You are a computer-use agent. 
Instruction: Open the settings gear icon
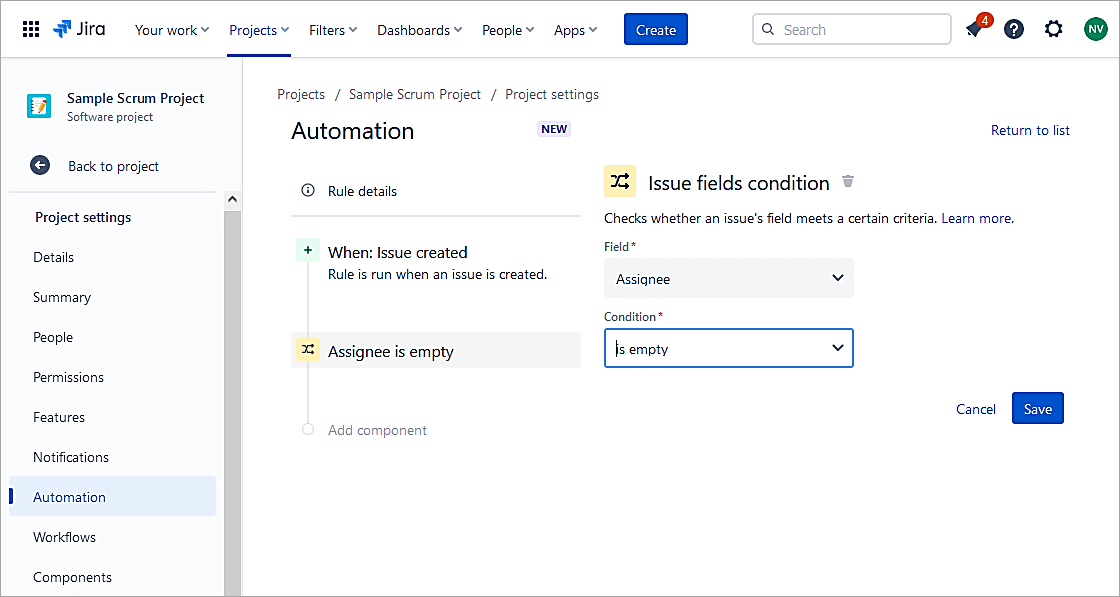1054,30
